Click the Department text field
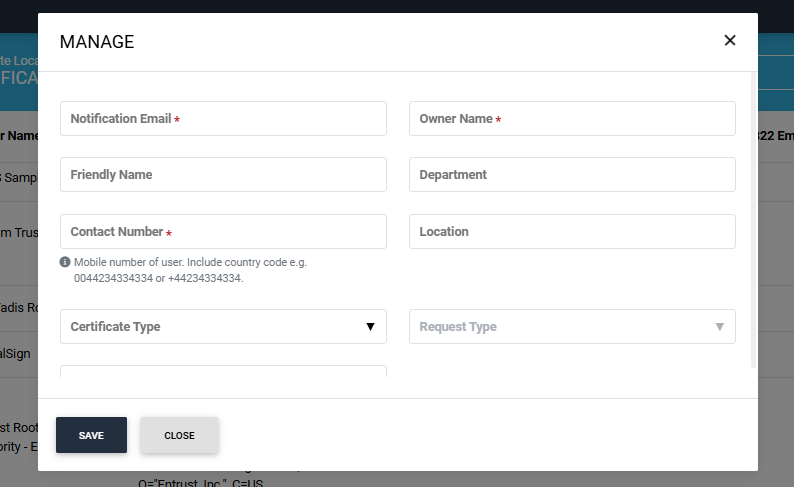The image size is (794, 487). tap(572, 174)
